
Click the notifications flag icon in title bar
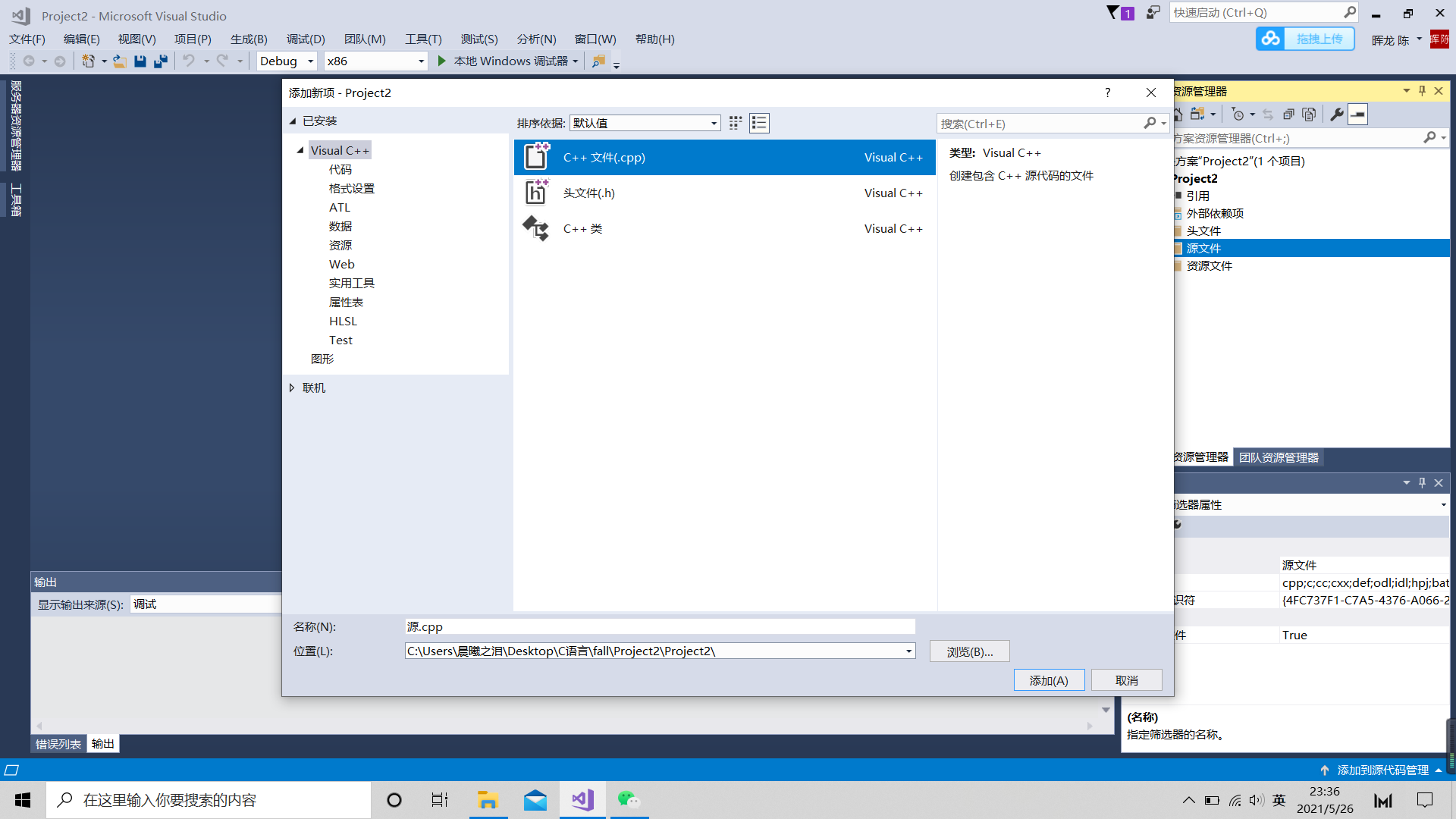pos(1112,13)
